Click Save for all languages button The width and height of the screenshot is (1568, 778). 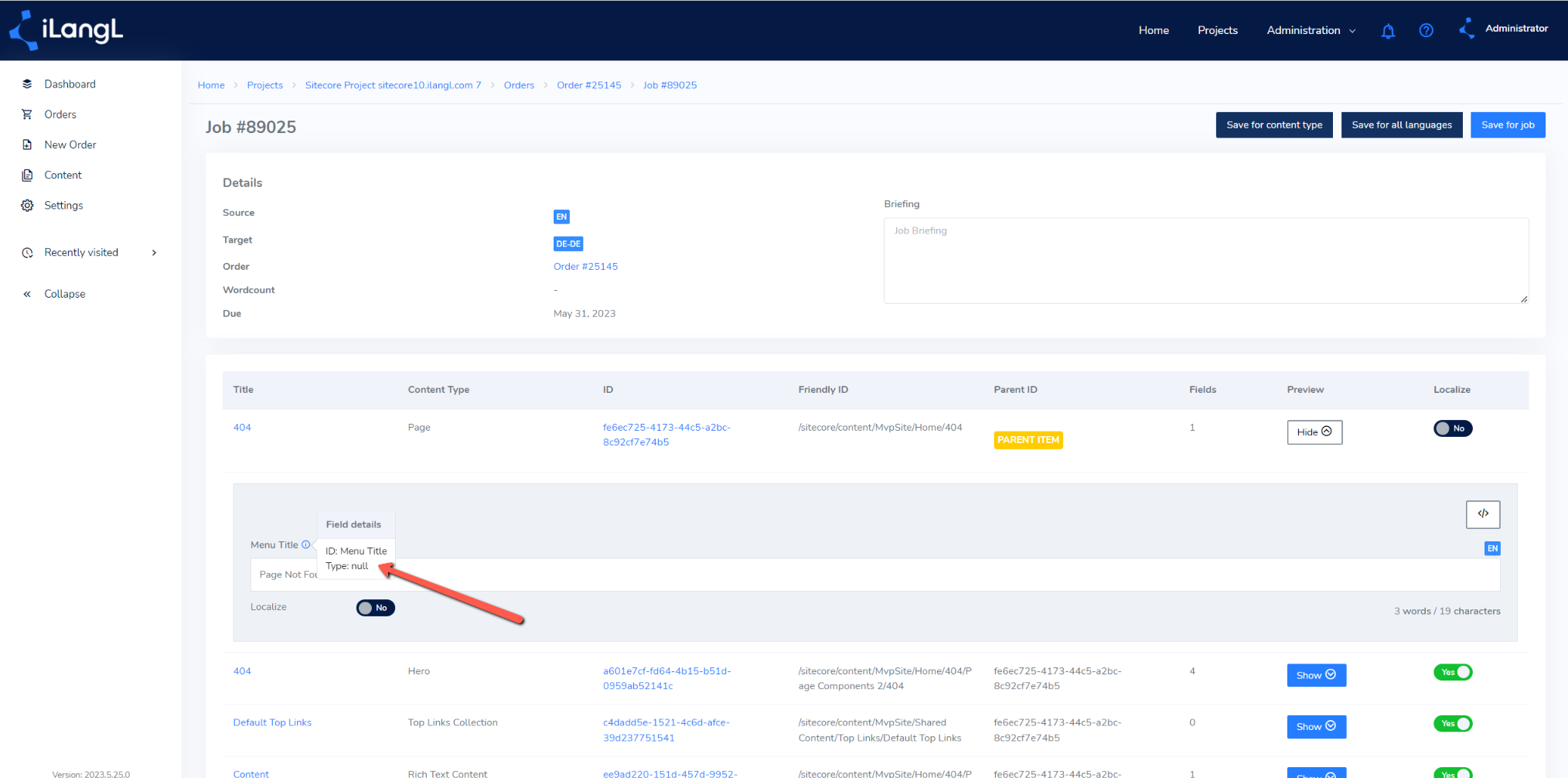[1401, 125]
